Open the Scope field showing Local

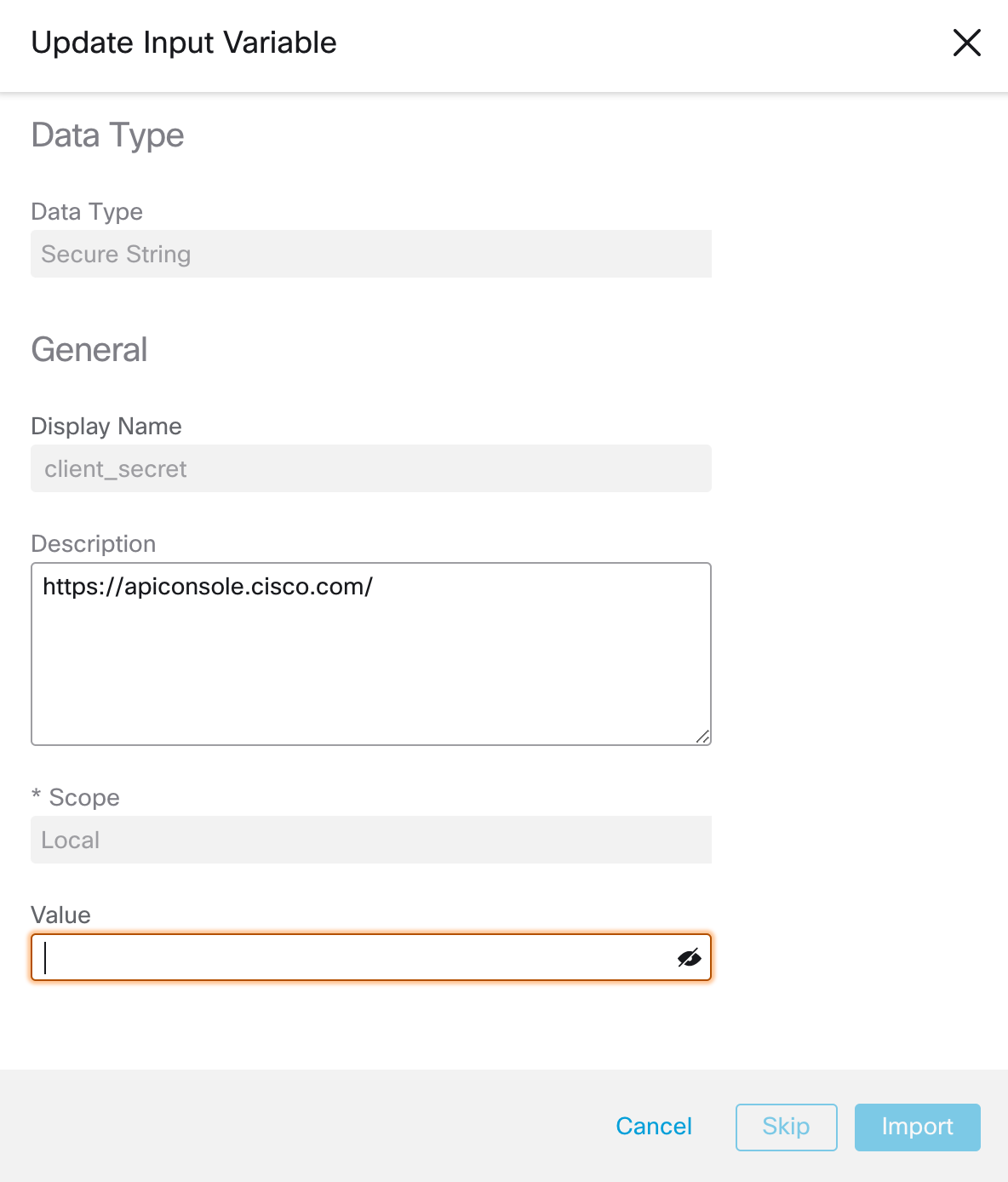click(x=371, y=840)
